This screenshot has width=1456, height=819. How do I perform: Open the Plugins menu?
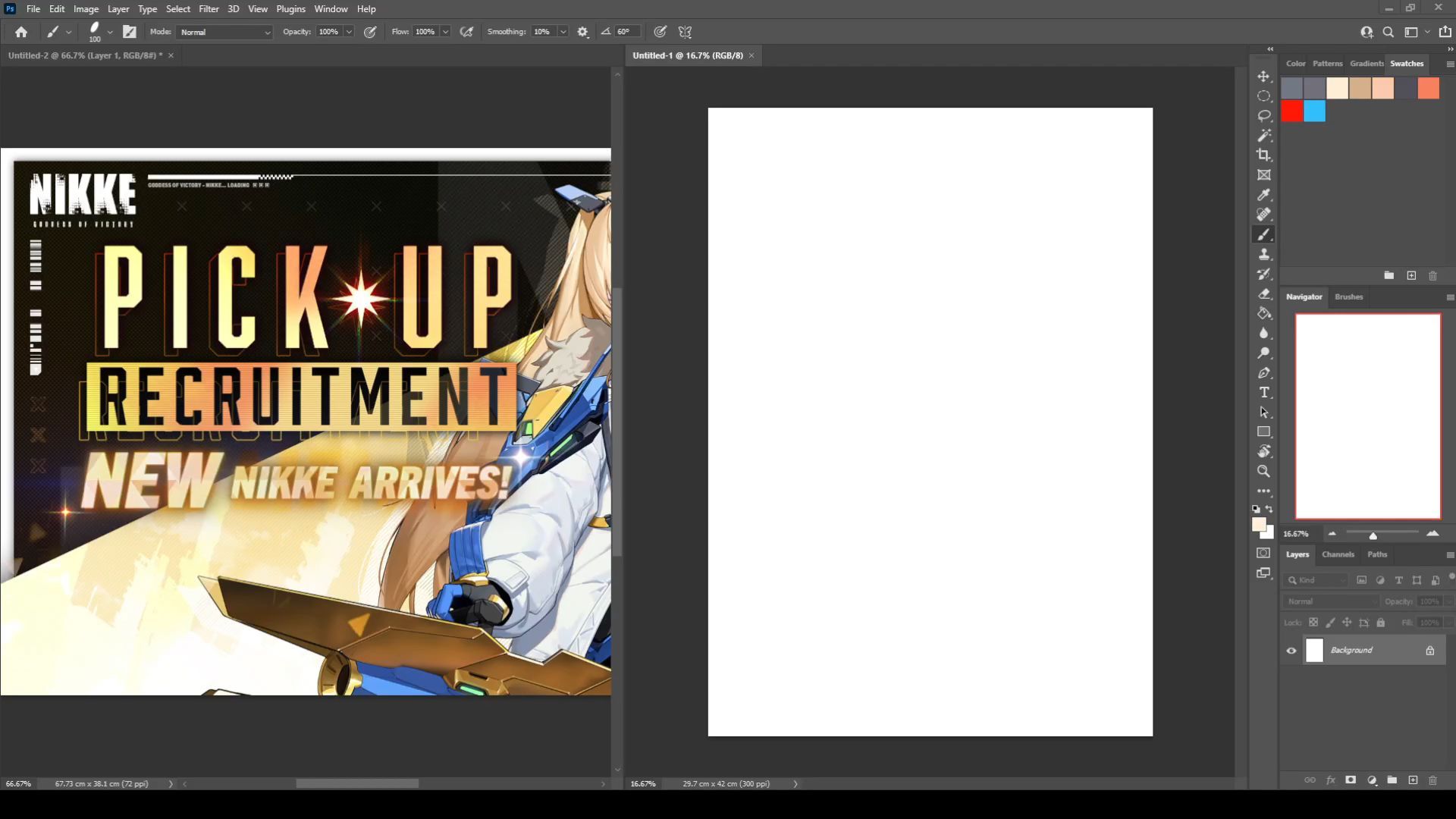[x=290, y=9]
